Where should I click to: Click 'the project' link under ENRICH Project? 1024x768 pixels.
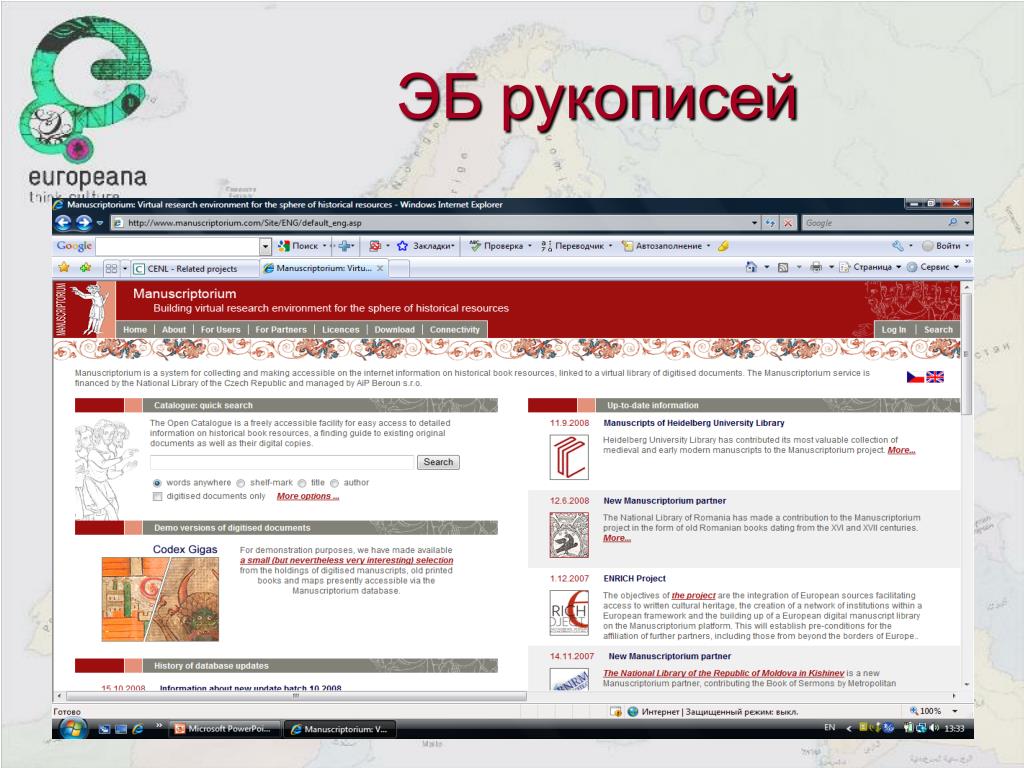coord(694,596)
